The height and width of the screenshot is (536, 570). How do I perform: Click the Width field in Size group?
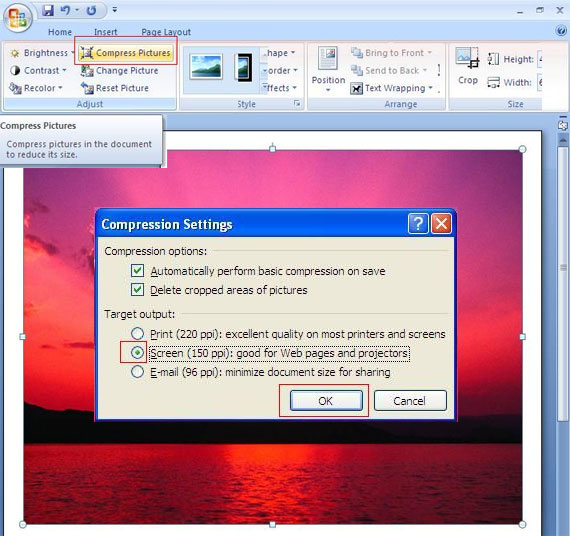tap(539, 83)
